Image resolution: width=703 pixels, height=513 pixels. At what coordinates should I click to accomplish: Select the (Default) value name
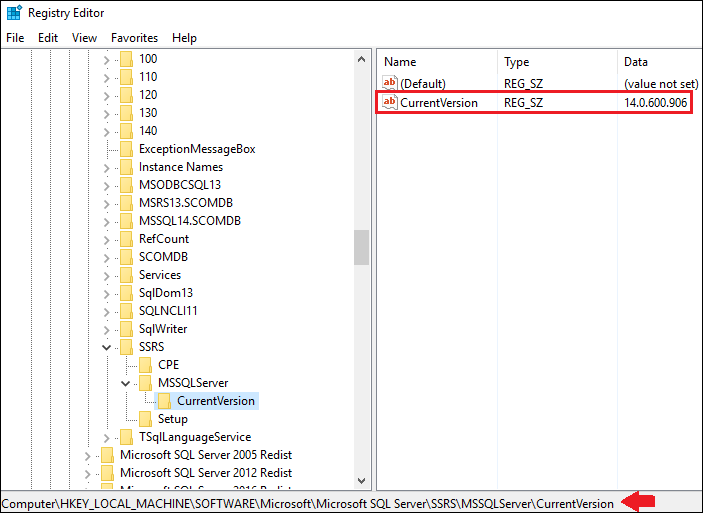423,84
